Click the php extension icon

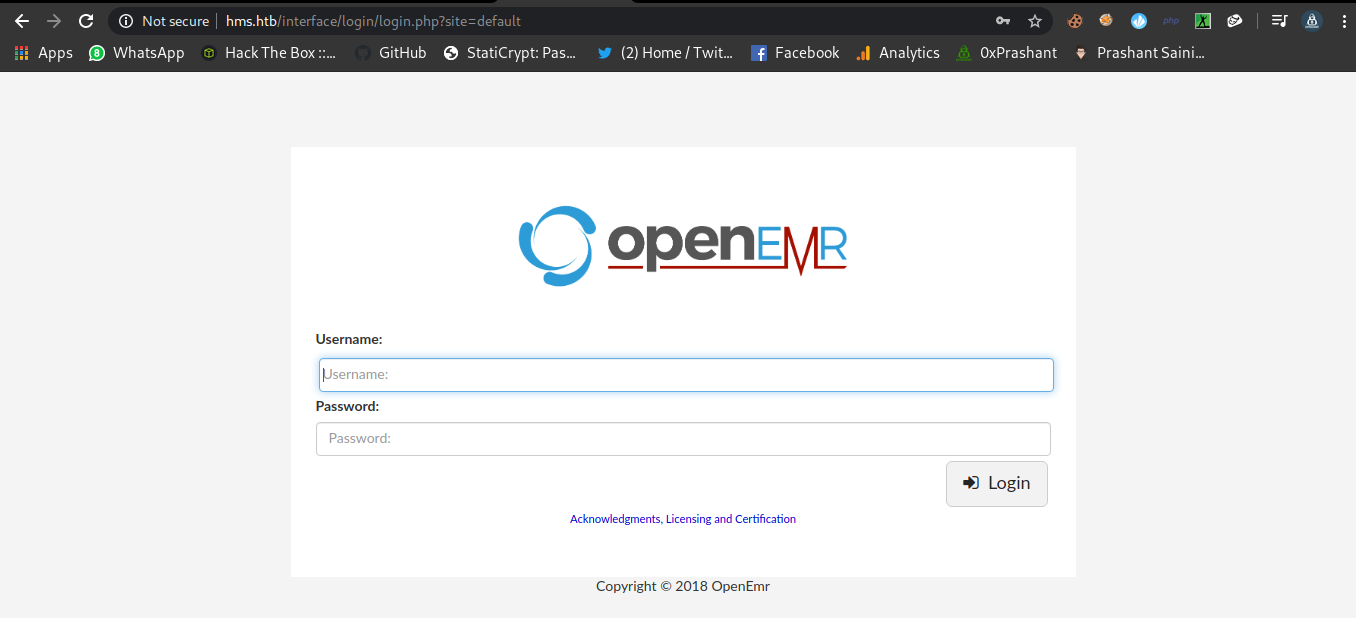[x=1171, y=21]
